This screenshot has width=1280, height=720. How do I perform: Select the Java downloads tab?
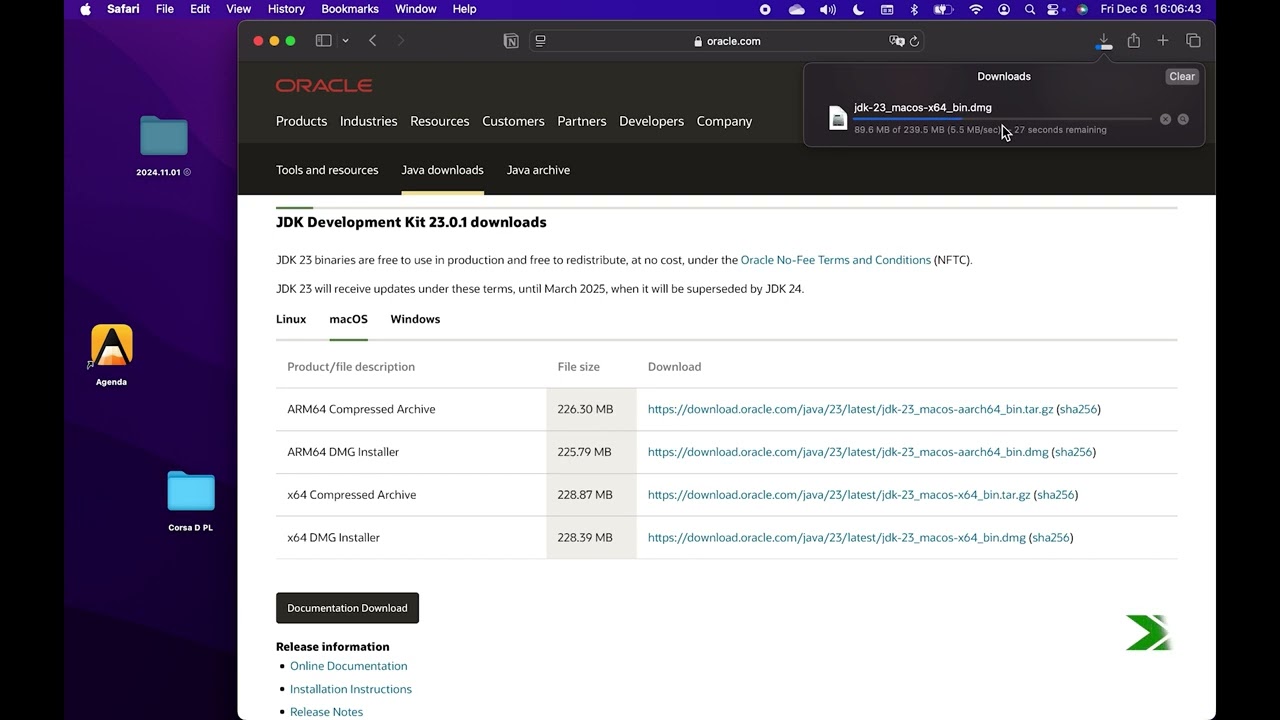click(442, 170)
